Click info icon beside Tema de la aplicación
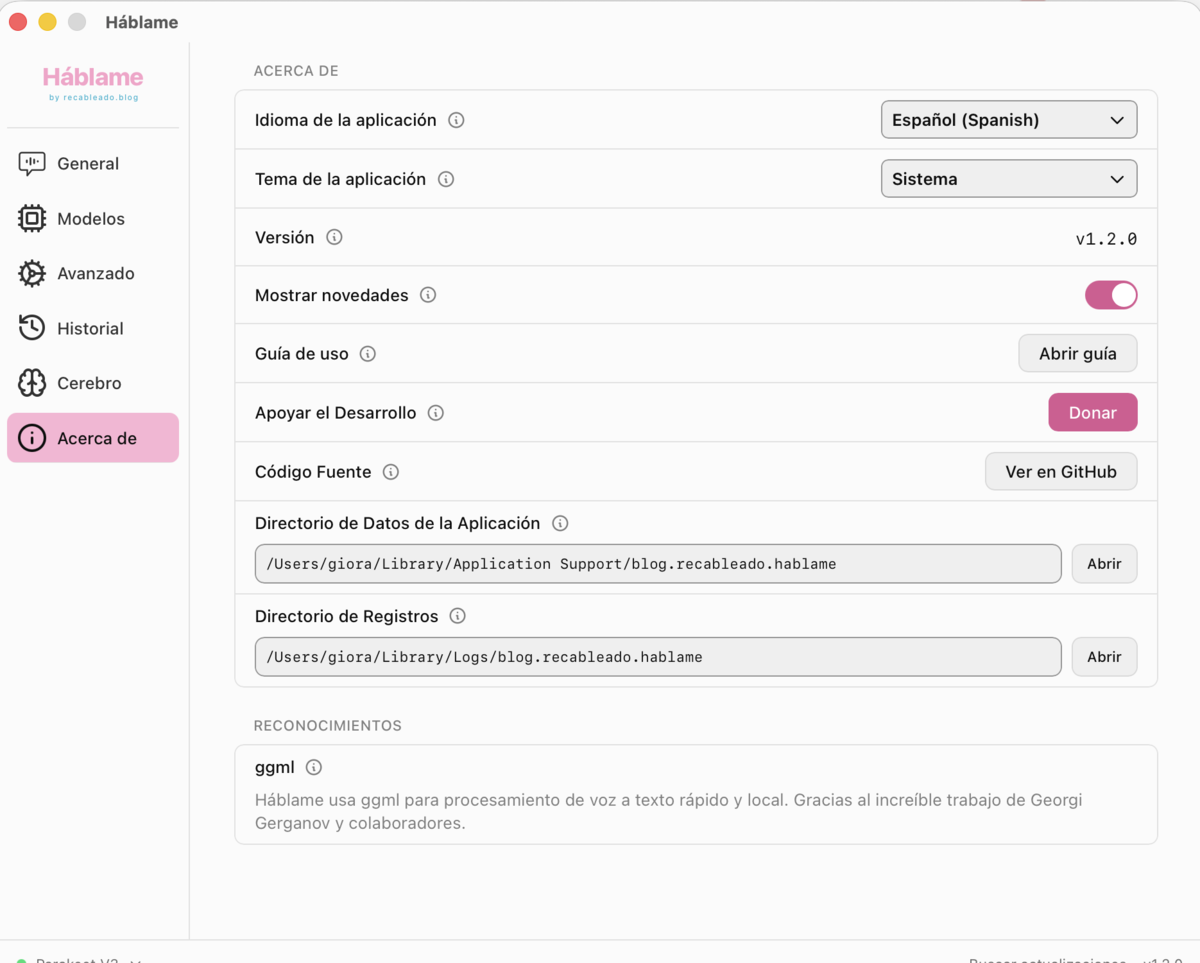 [x=446, y=179]
